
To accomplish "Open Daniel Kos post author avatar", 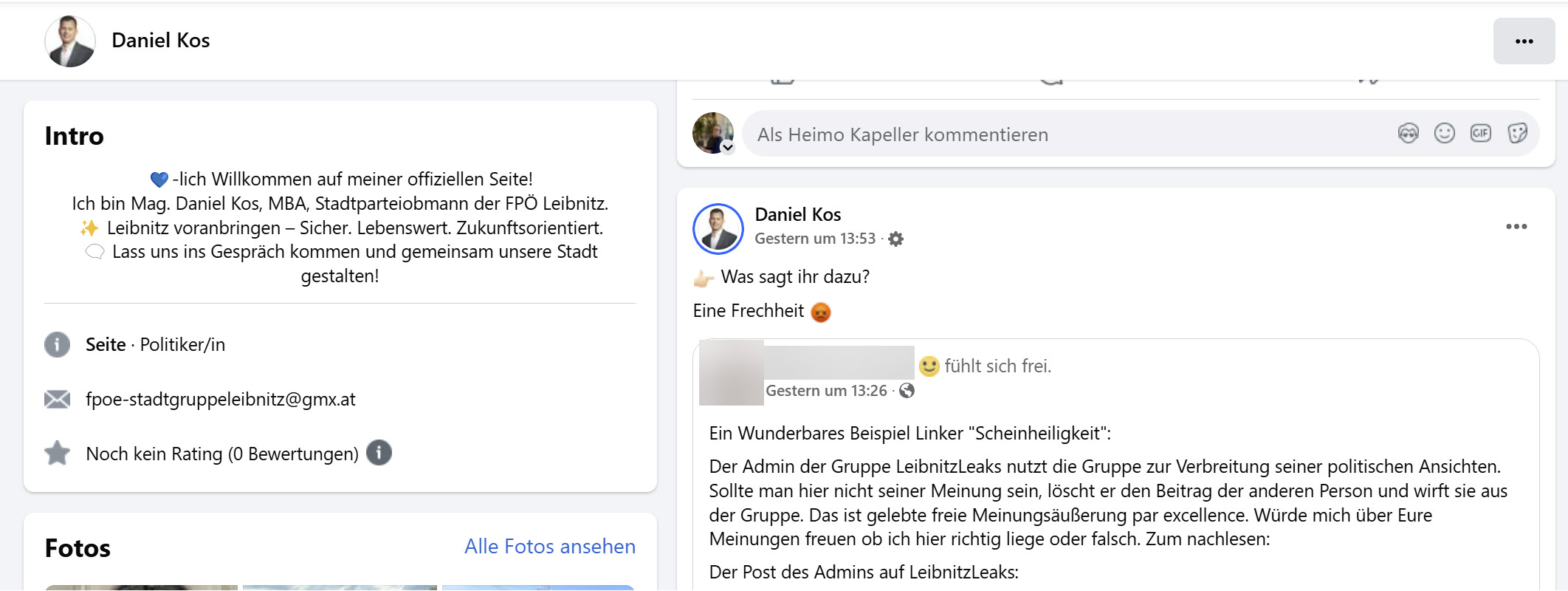I will [718, 228].
